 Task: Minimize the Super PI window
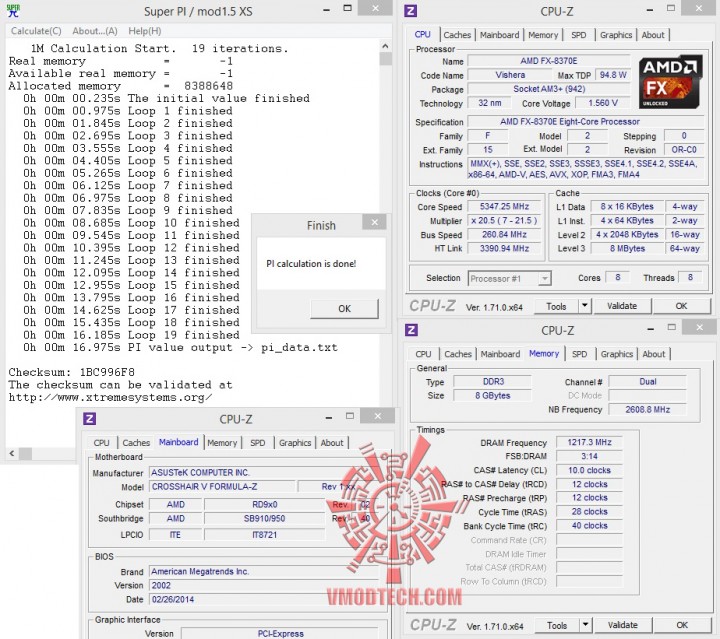click(x=326, y=9)
